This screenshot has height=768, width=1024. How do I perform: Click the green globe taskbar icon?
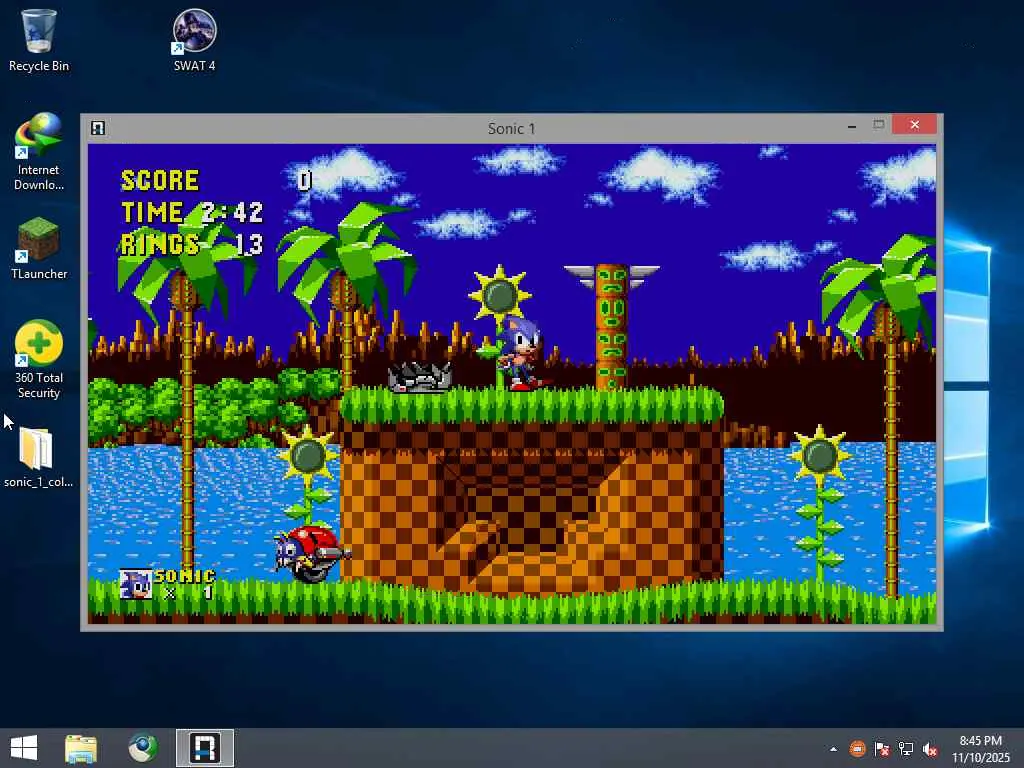pos(142,748)
